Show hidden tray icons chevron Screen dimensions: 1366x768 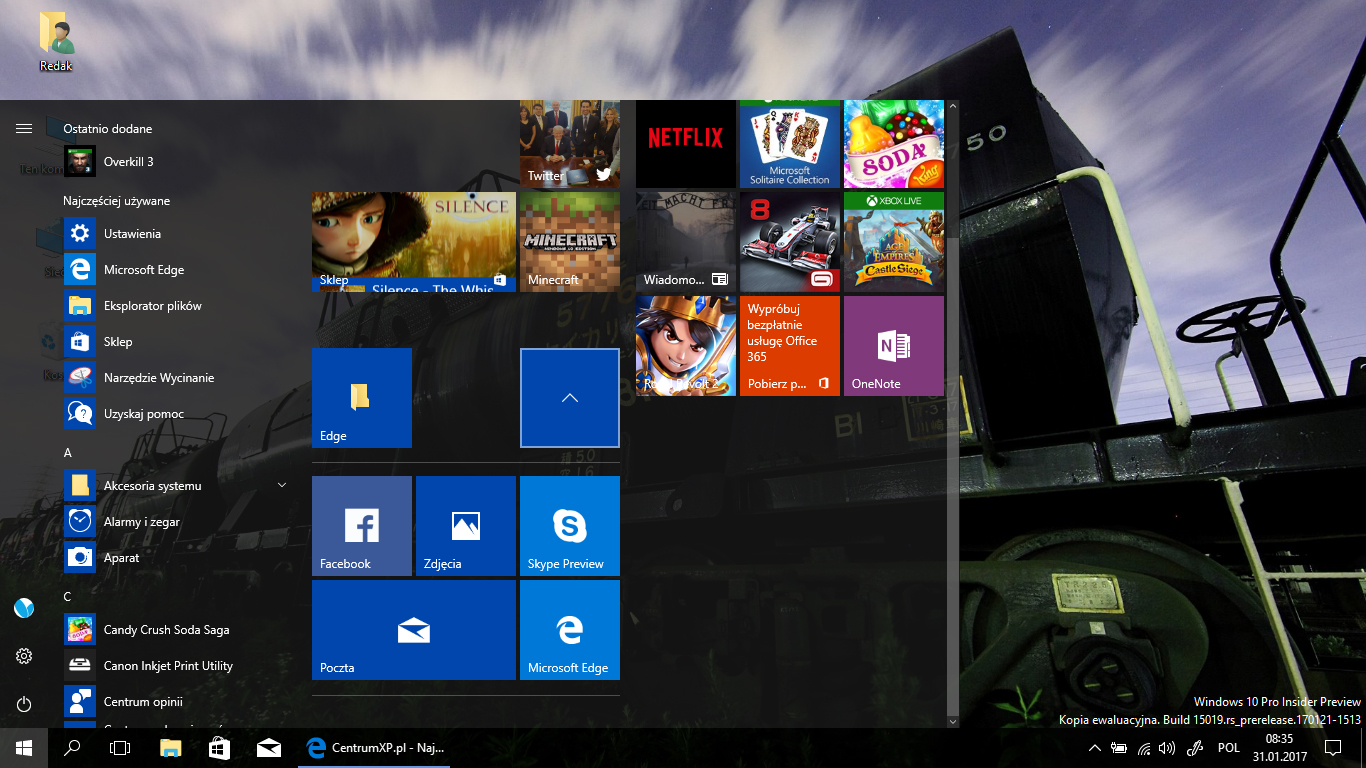tap(1094, 748)
